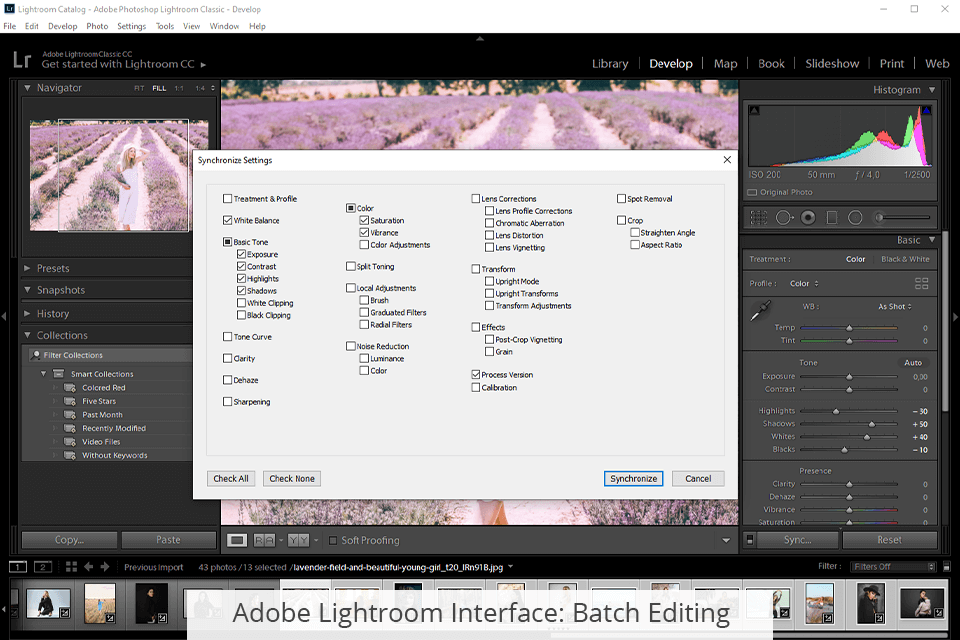The image size is (960, 640).
Task: Select the Radial Filter circle tool
Action: click(855, 217)
